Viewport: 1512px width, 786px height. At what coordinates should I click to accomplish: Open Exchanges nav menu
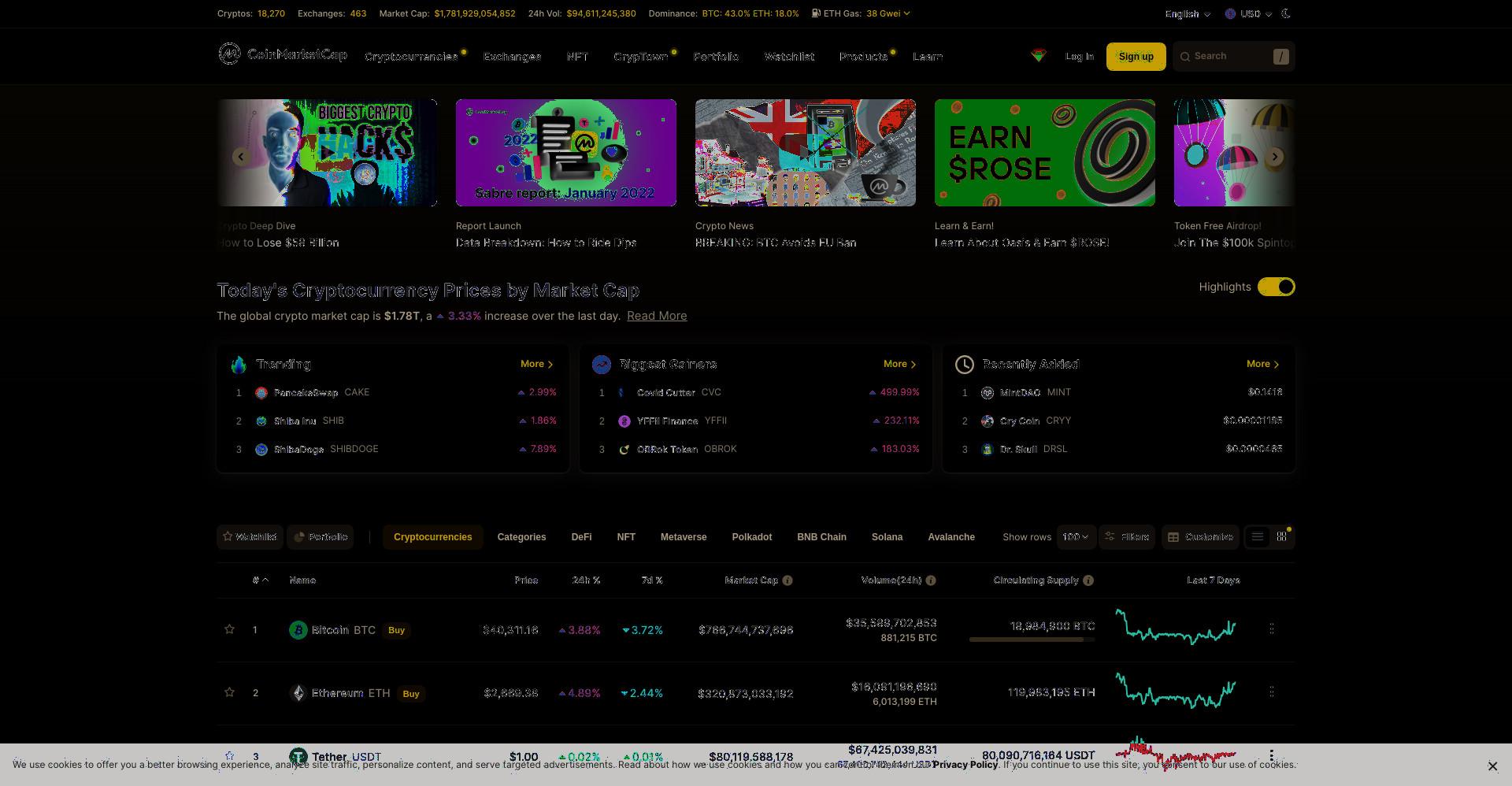[x=513, y=57]
